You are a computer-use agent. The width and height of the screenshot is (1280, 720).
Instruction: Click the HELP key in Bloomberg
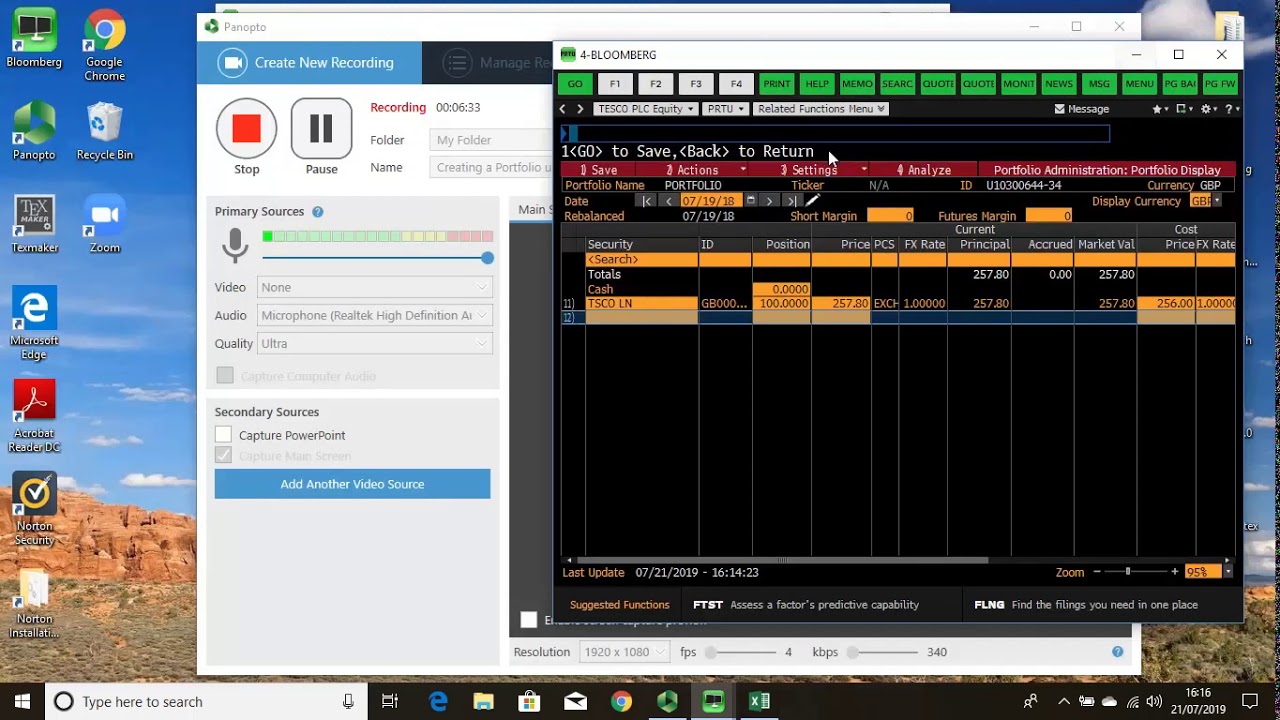817,84
